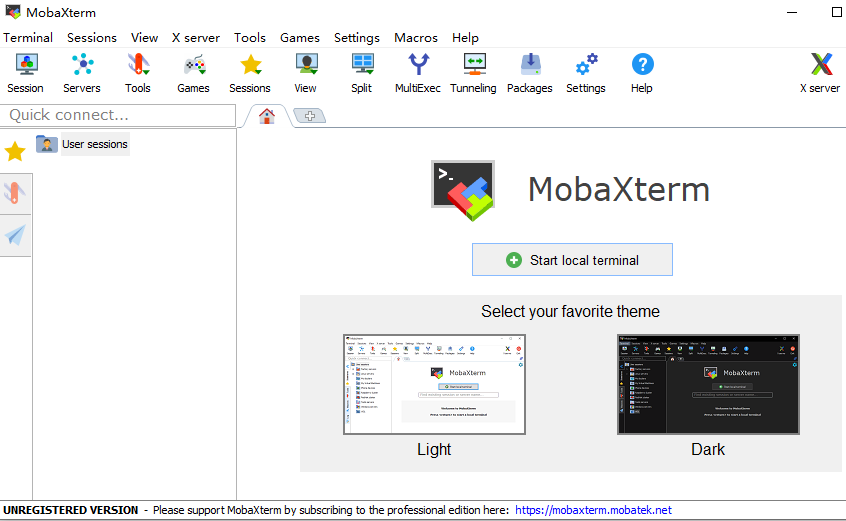Click the Light theme label

click(434, 449)
